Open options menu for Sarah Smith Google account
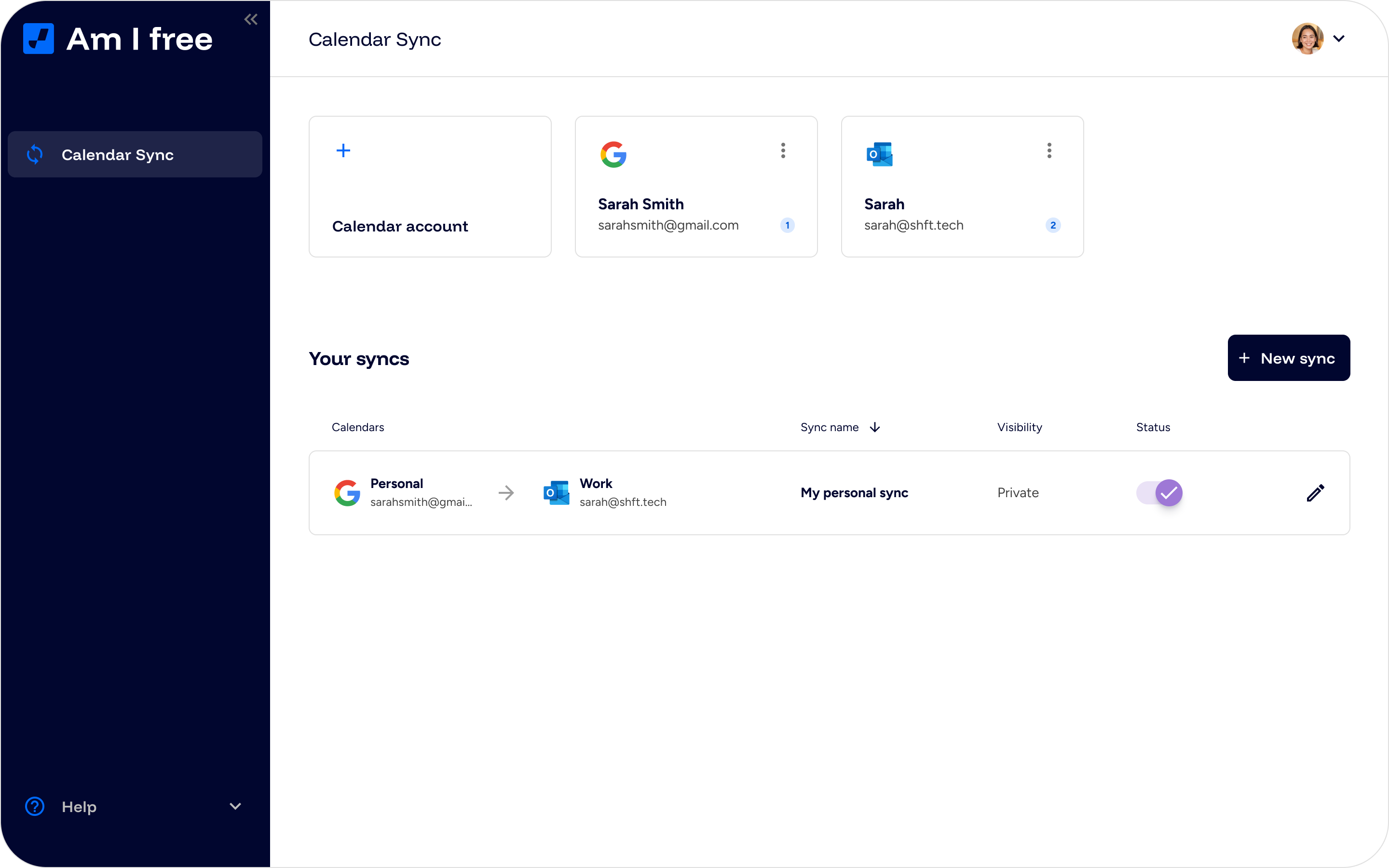 pyautogui.click(x=783, y=150)
